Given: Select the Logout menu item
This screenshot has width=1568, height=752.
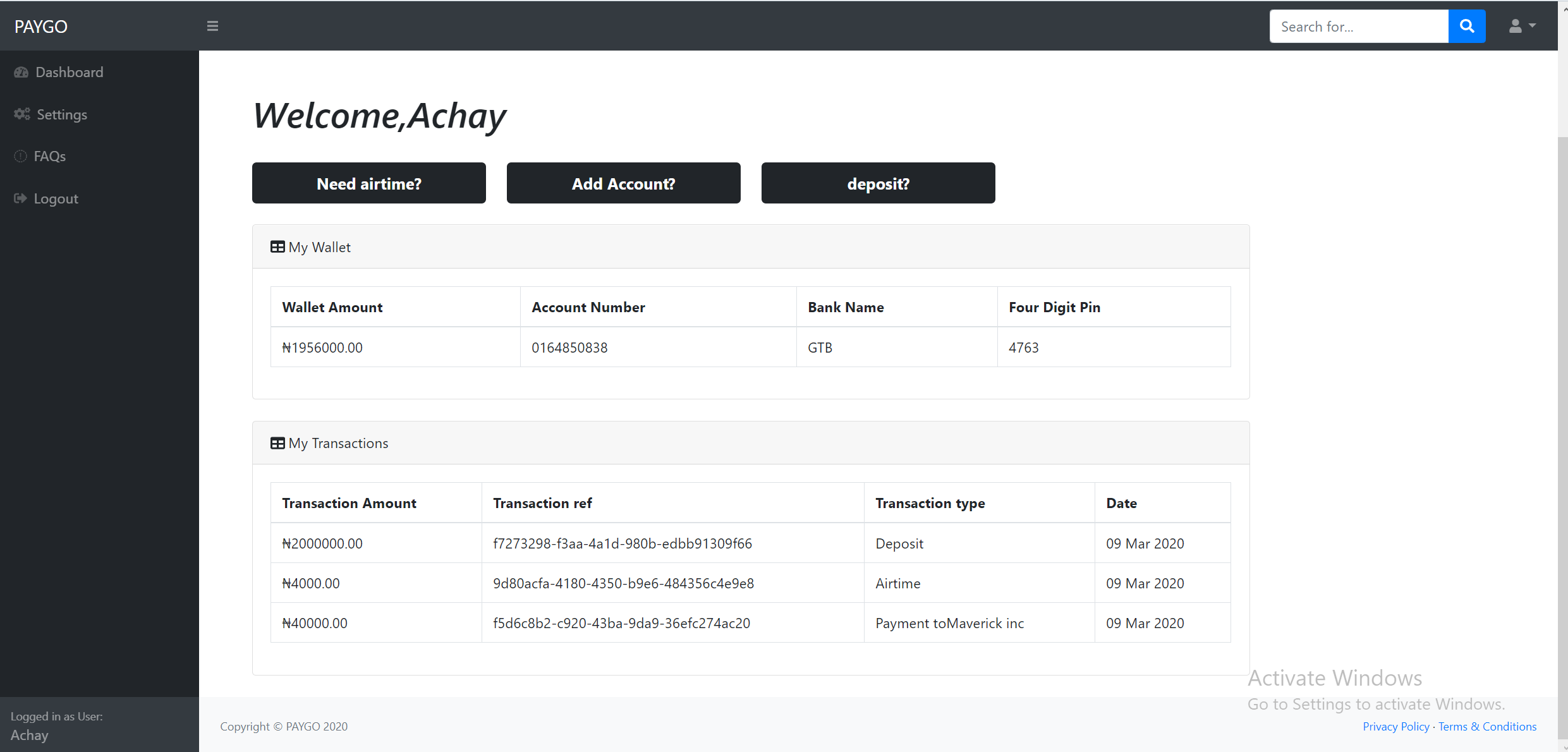Looking at the screenshot, I should (56, 198).
